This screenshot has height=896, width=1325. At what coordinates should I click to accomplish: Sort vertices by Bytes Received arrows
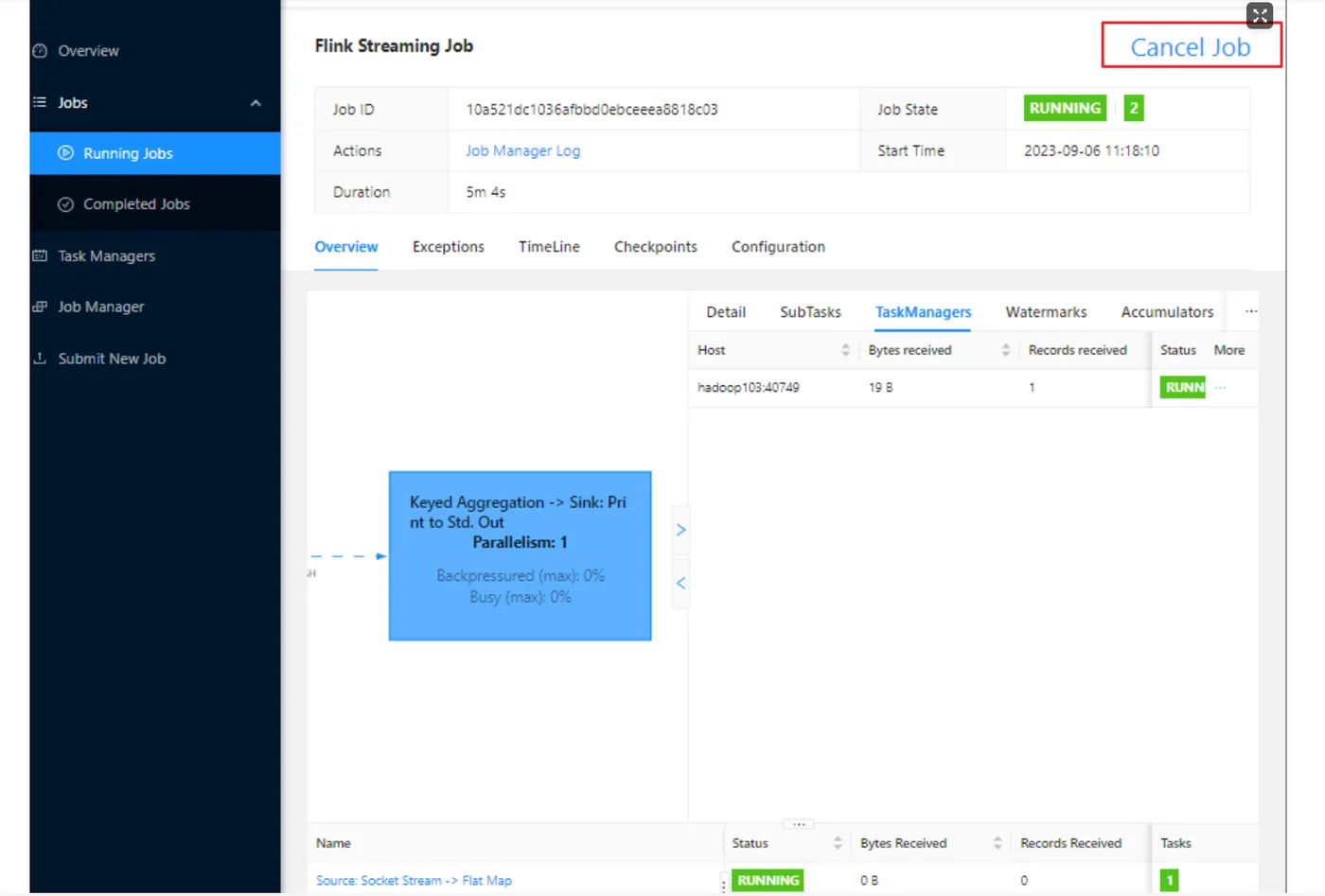click(997, 843)
